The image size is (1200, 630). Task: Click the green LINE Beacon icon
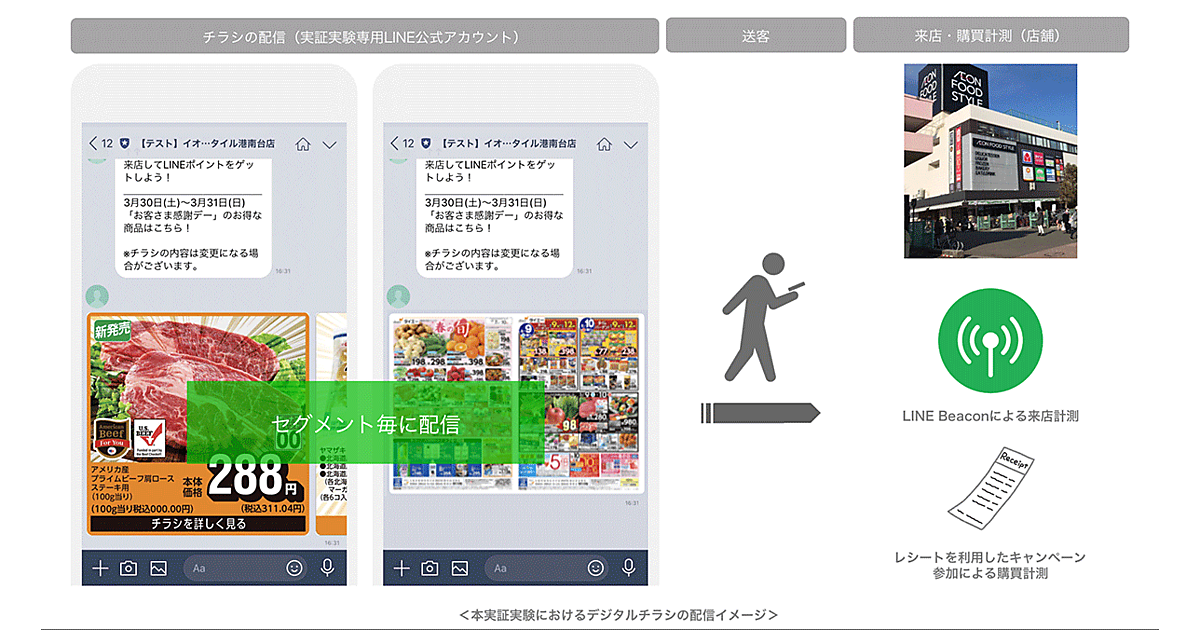click(x=990, y=341)
